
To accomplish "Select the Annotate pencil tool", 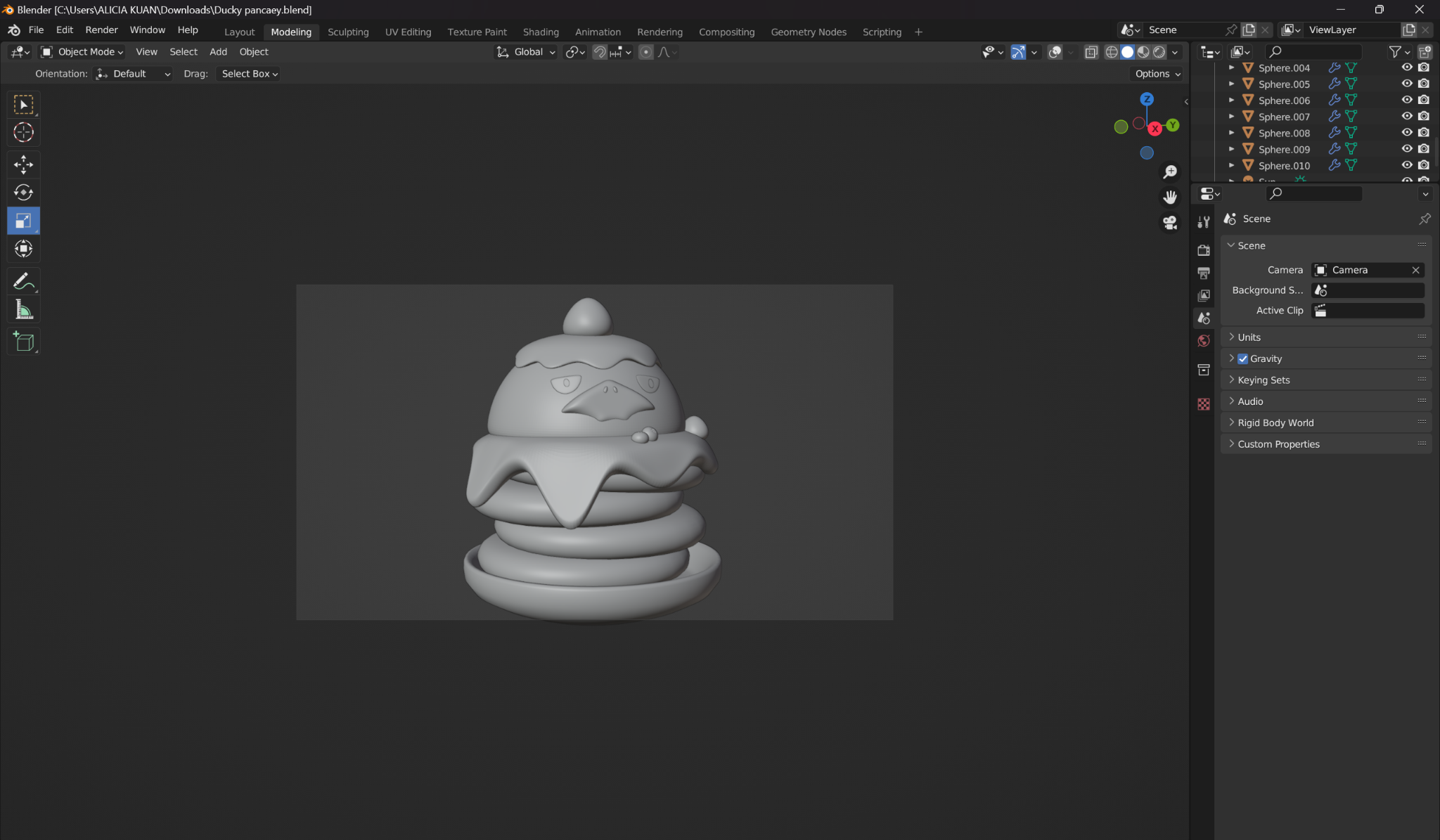I will coord(23,281).
